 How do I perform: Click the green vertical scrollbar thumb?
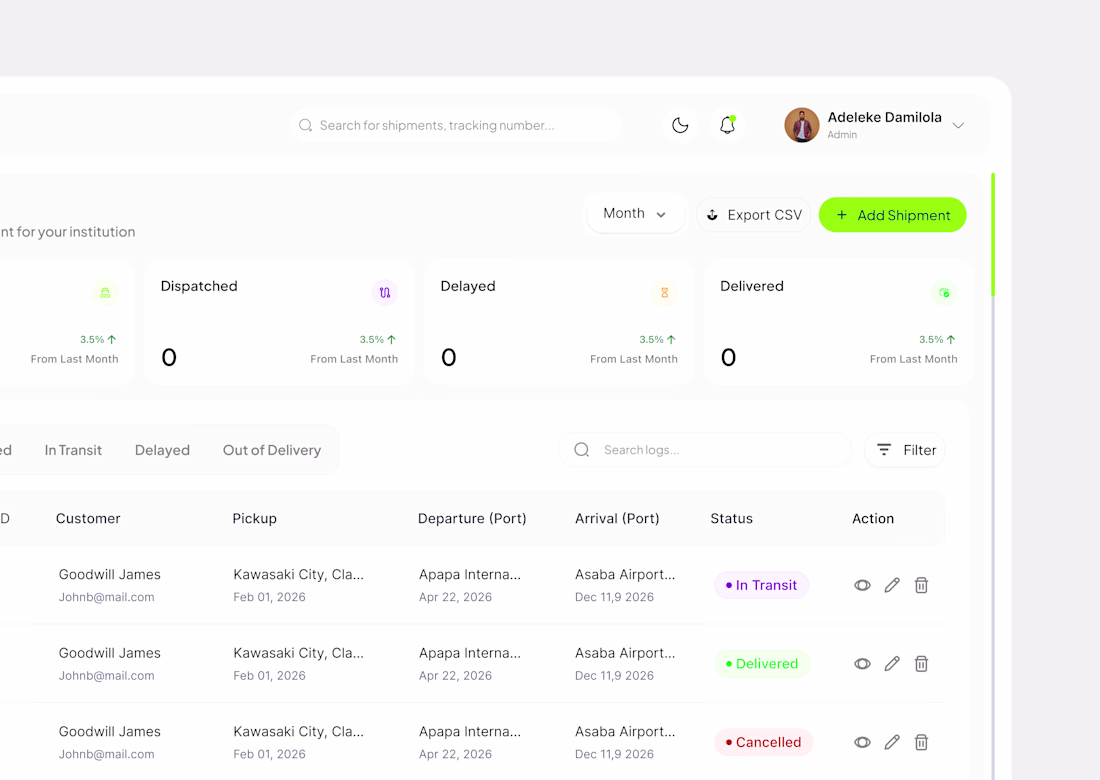click(x=993, y=235)
